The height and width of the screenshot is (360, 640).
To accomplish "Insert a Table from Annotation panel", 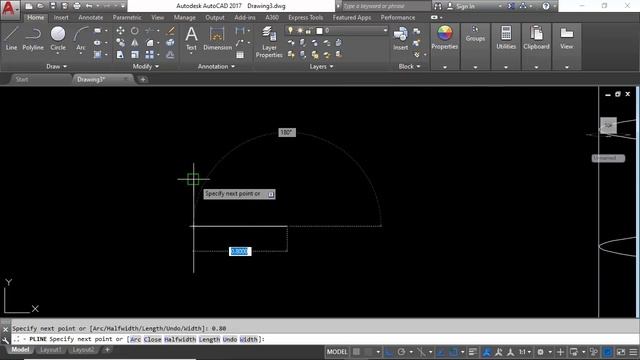I will pos(240,54).
